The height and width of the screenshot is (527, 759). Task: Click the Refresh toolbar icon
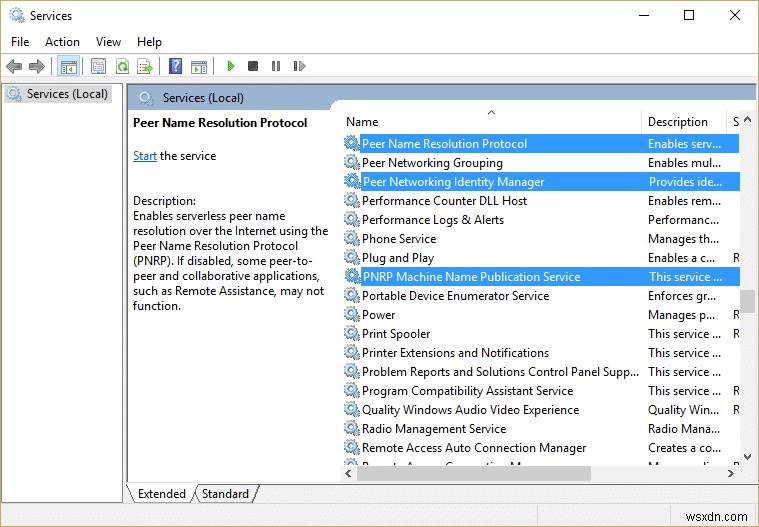pos(122,66)
